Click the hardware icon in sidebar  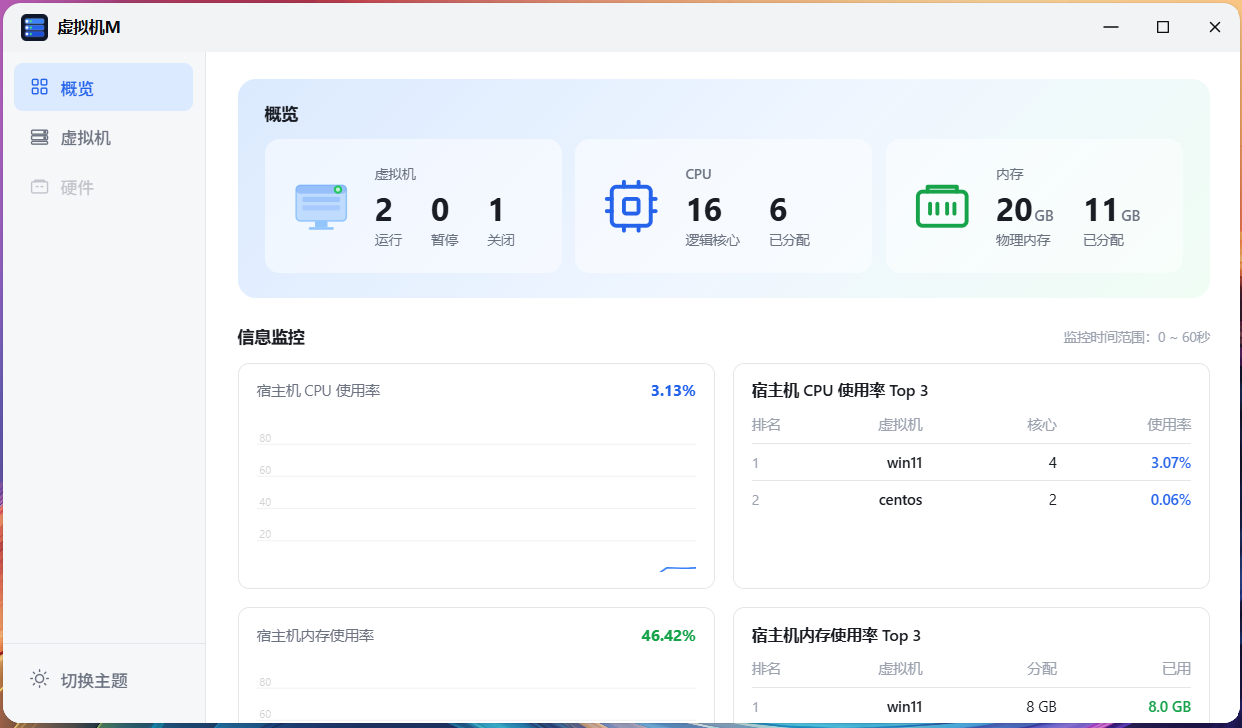point(40,187)
